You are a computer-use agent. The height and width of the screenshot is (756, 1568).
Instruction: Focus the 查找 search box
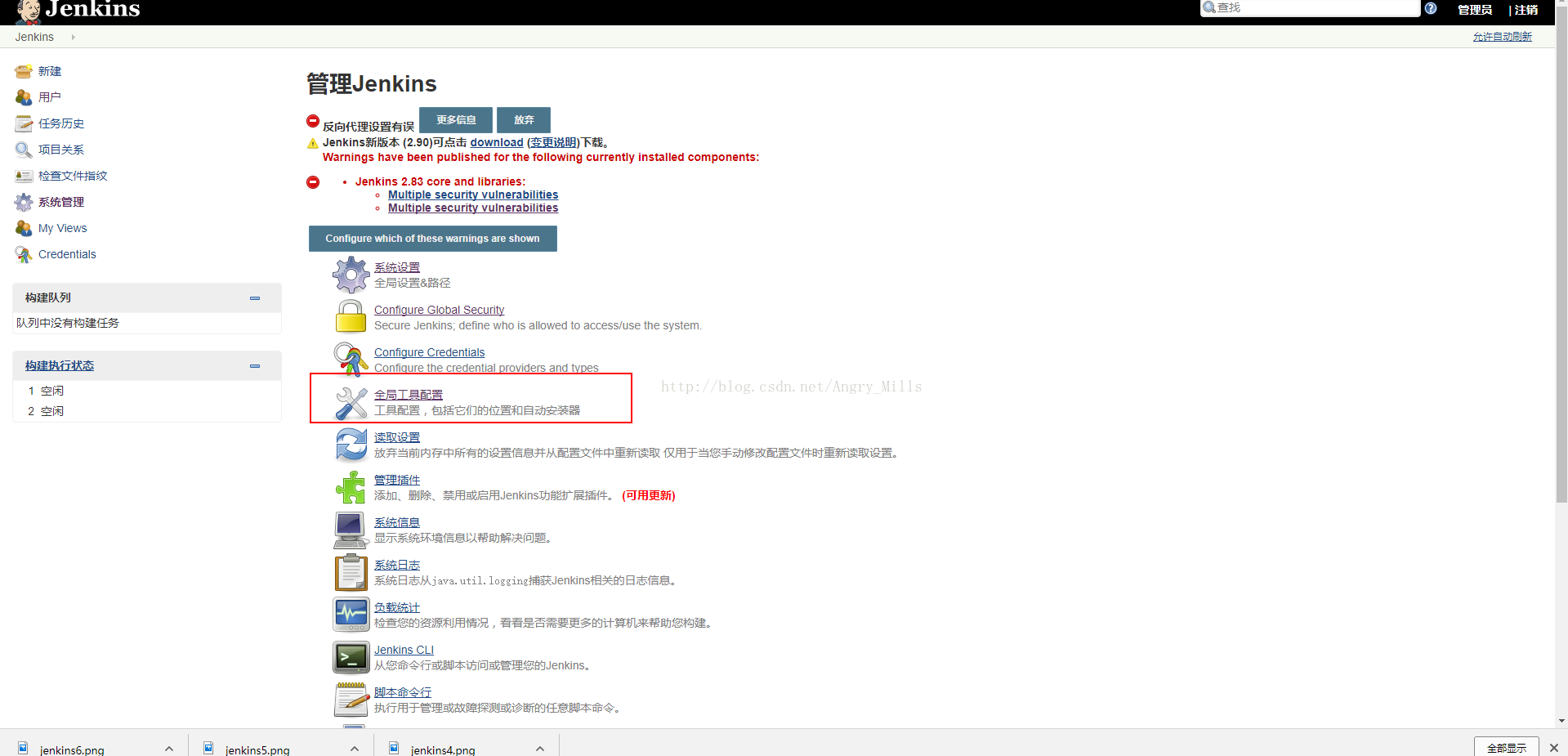tap(1311, 8)
